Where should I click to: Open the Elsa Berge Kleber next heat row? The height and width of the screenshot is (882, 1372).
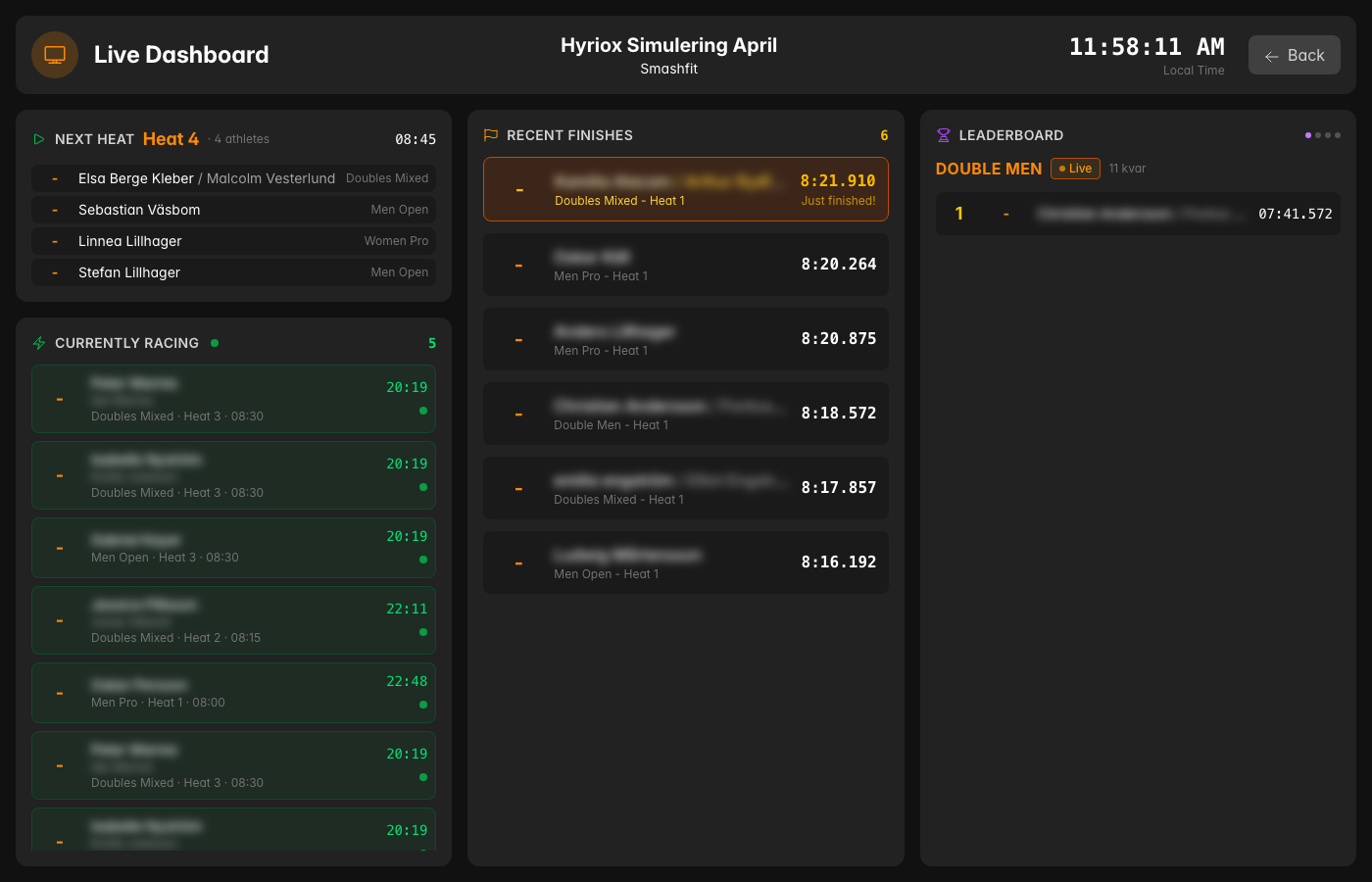233,178
